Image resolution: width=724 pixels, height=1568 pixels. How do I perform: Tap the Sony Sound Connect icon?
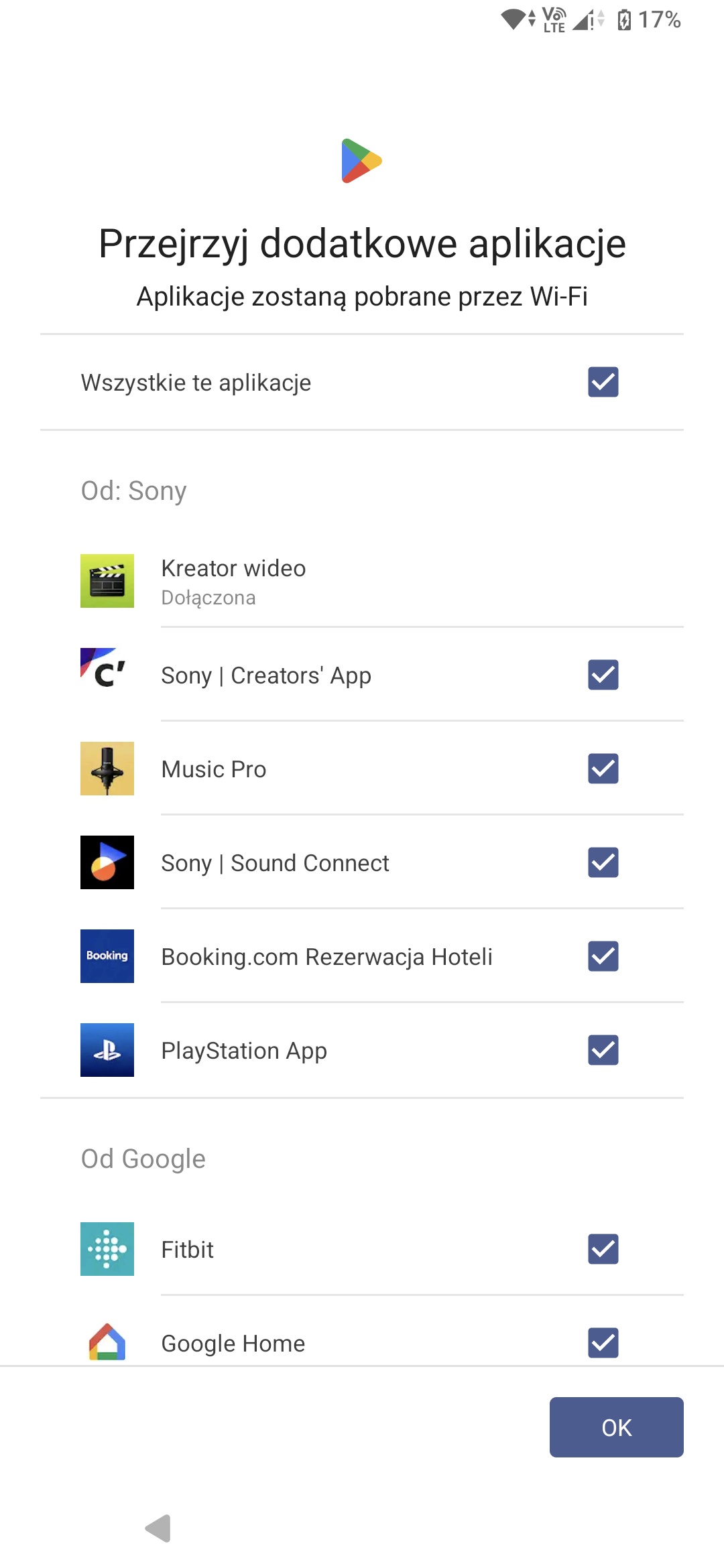[107, 862]
